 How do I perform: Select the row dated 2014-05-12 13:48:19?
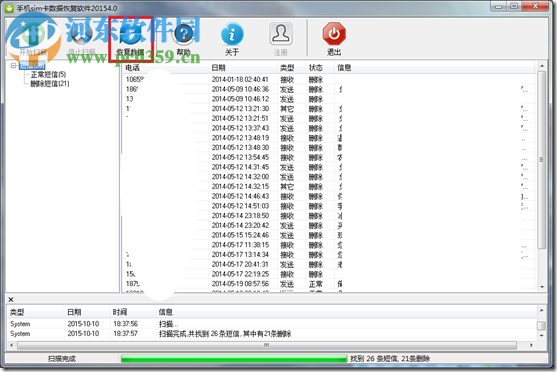coord(329,138)
